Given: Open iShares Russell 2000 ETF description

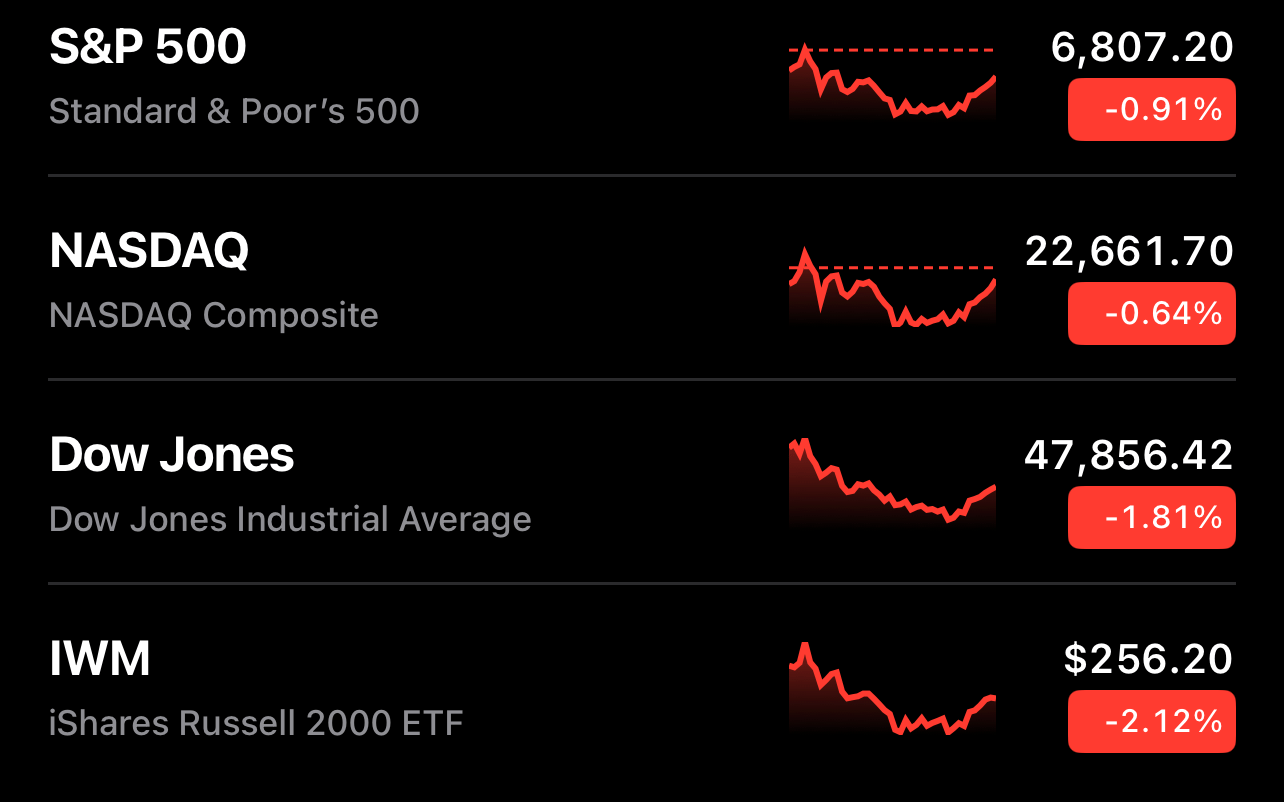Looking at the screenshot, I should click(x=256, y=722).
